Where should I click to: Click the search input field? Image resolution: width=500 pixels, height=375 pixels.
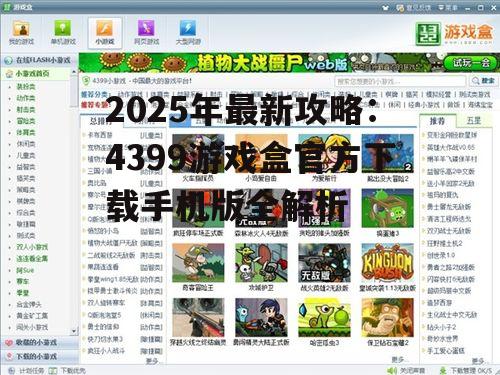tap(400, 81)
